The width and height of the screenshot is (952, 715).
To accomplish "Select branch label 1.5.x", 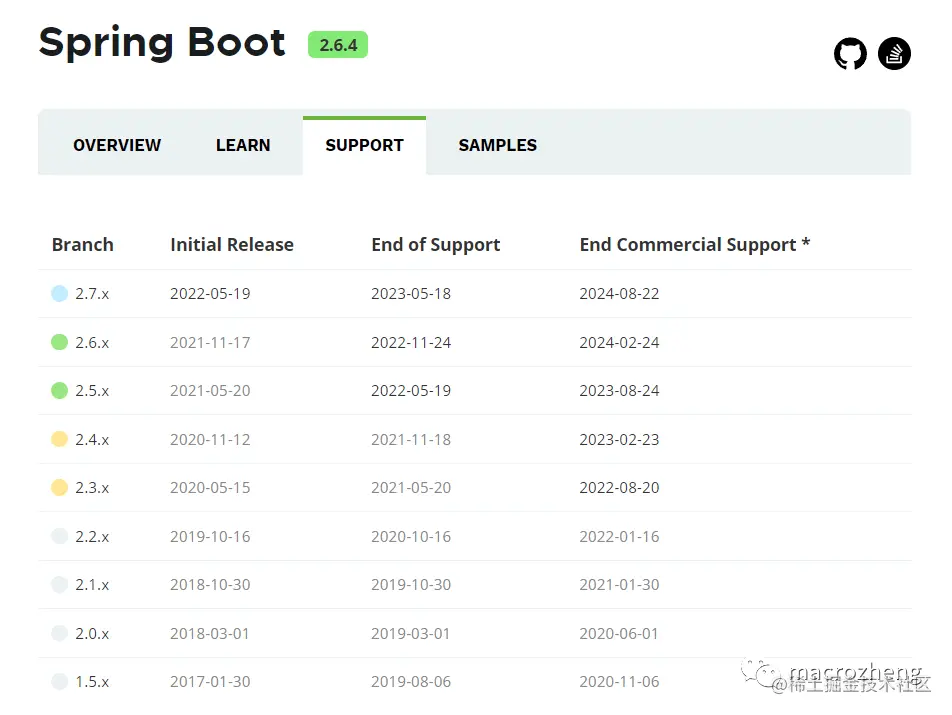I will [92, 682].
